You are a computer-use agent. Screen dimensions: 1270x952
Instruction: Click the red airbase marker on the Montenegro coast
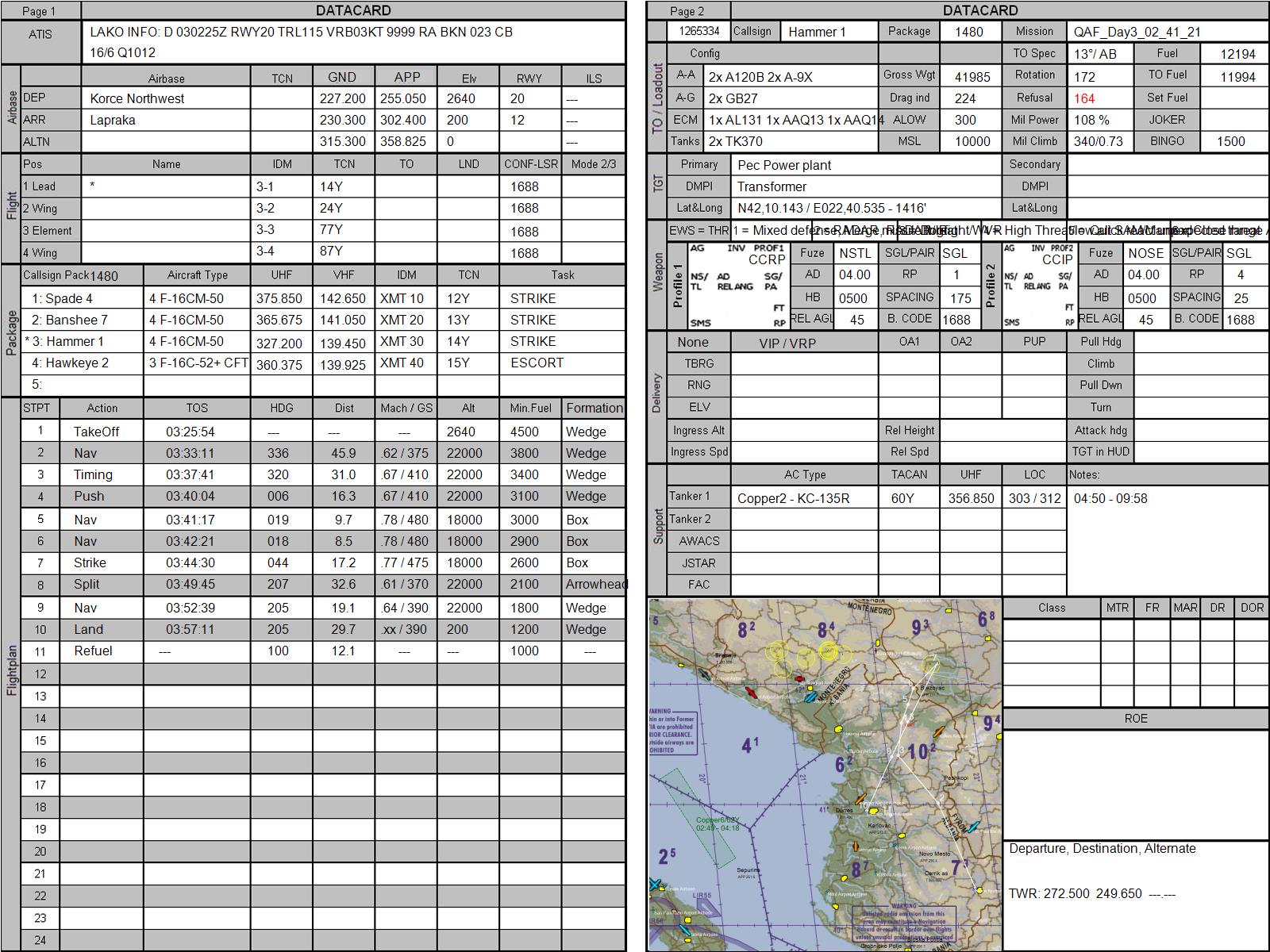pyautogui.click(x=751, y=693)
